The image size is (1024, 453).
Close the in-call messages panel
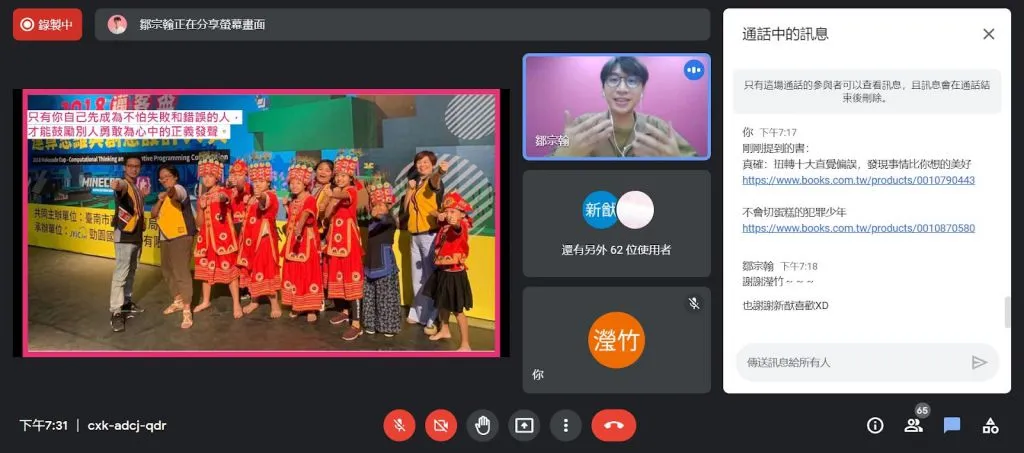click(x=988, y=34)
